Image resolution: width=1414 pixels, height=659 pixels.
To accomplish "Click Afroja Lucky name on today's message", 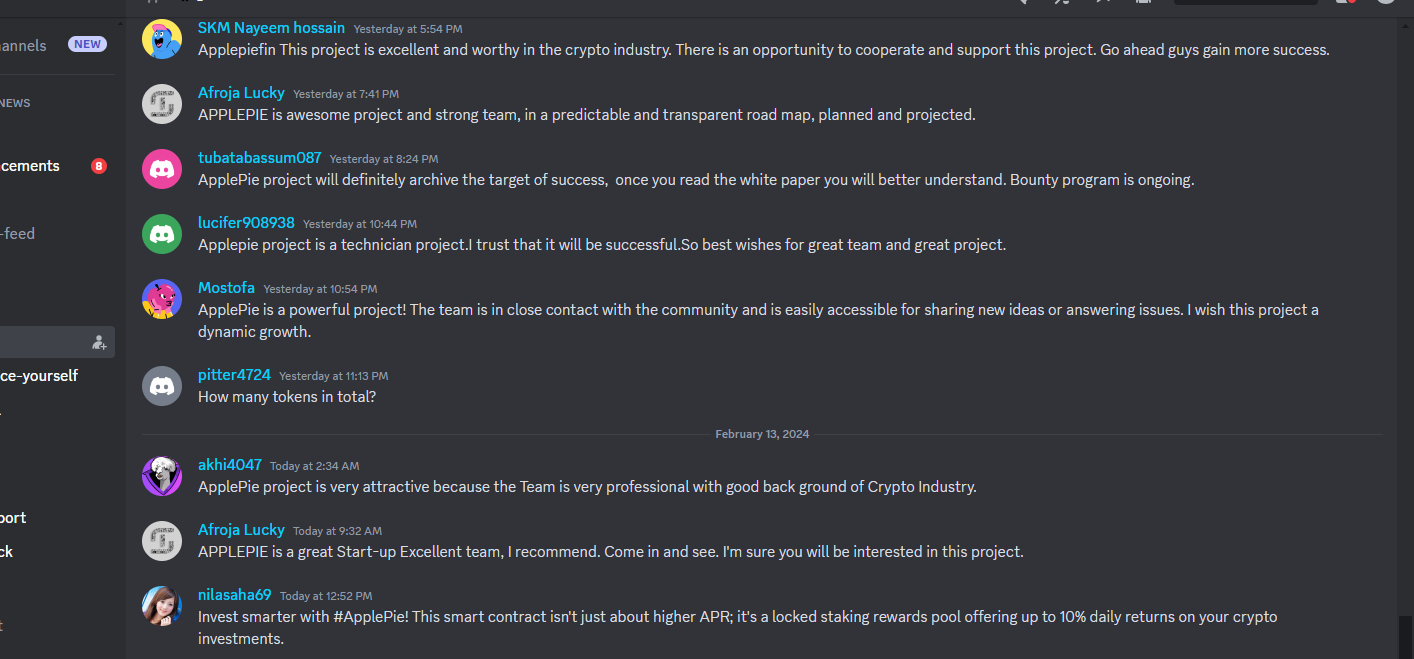I will pyautogui.click(x=241, y=530).
